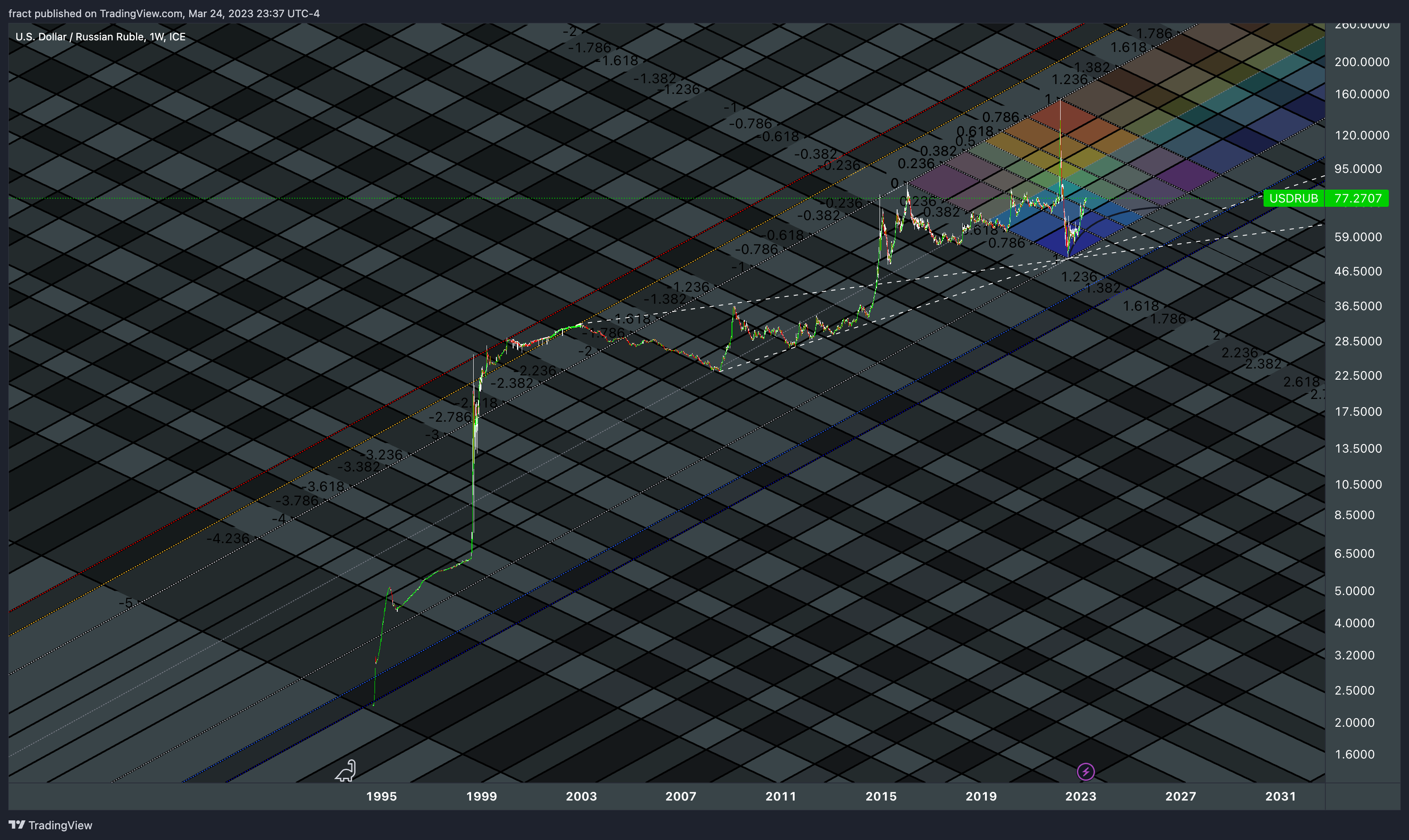
Task: Click the -3.786 Fibonacci level label
Action: 297,500
